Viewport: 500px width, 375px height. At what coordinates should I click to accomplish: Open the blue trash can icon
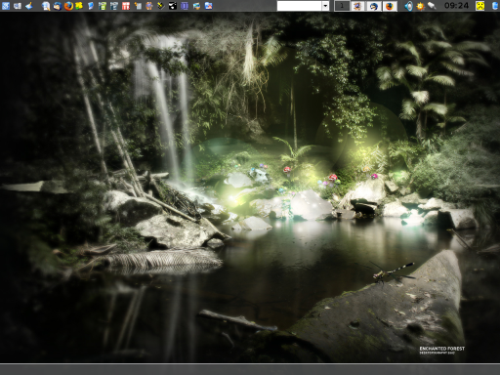click(496, 6)
